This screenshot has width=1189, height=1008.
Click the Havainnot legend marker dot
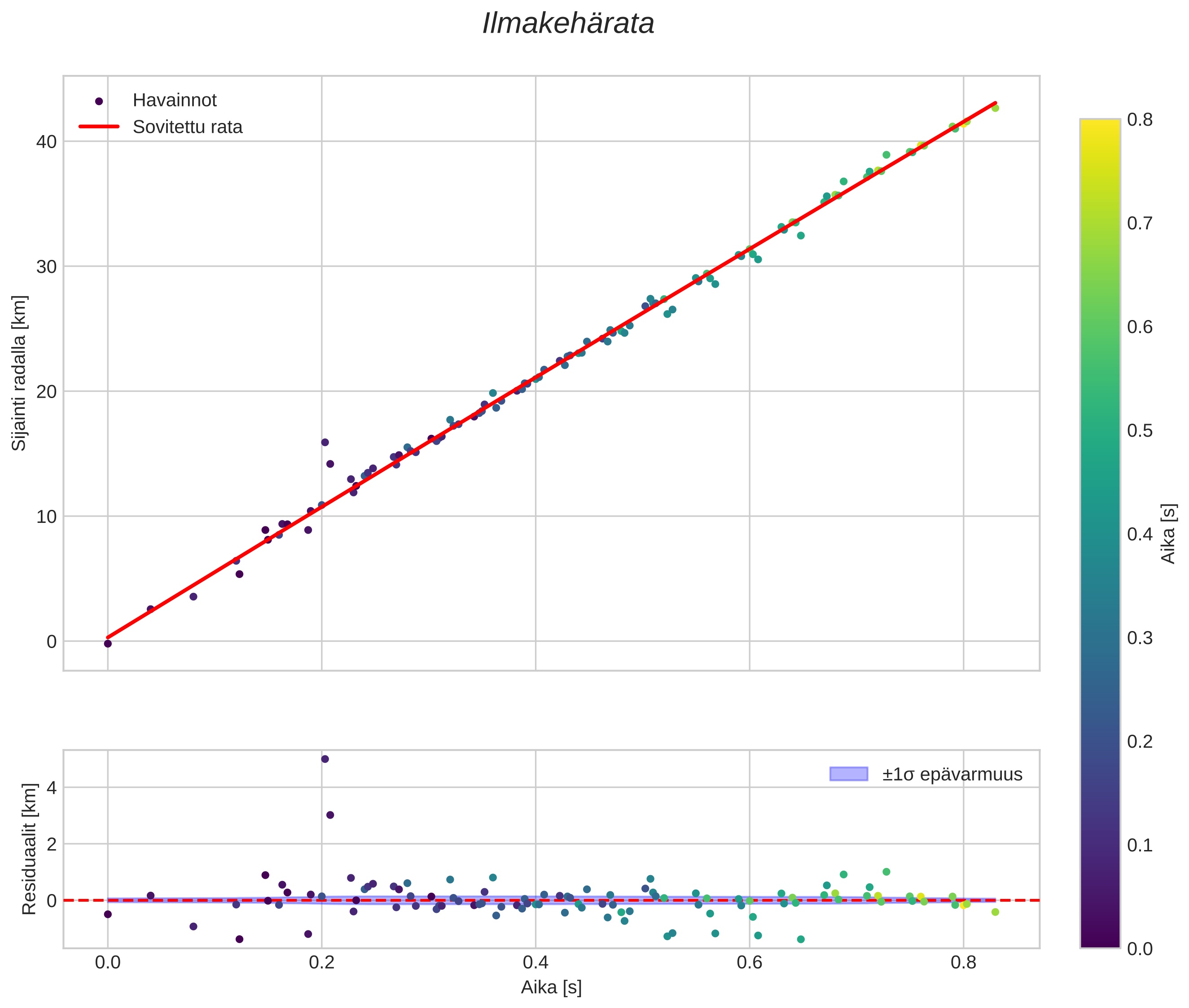click(x=99, y=101)
